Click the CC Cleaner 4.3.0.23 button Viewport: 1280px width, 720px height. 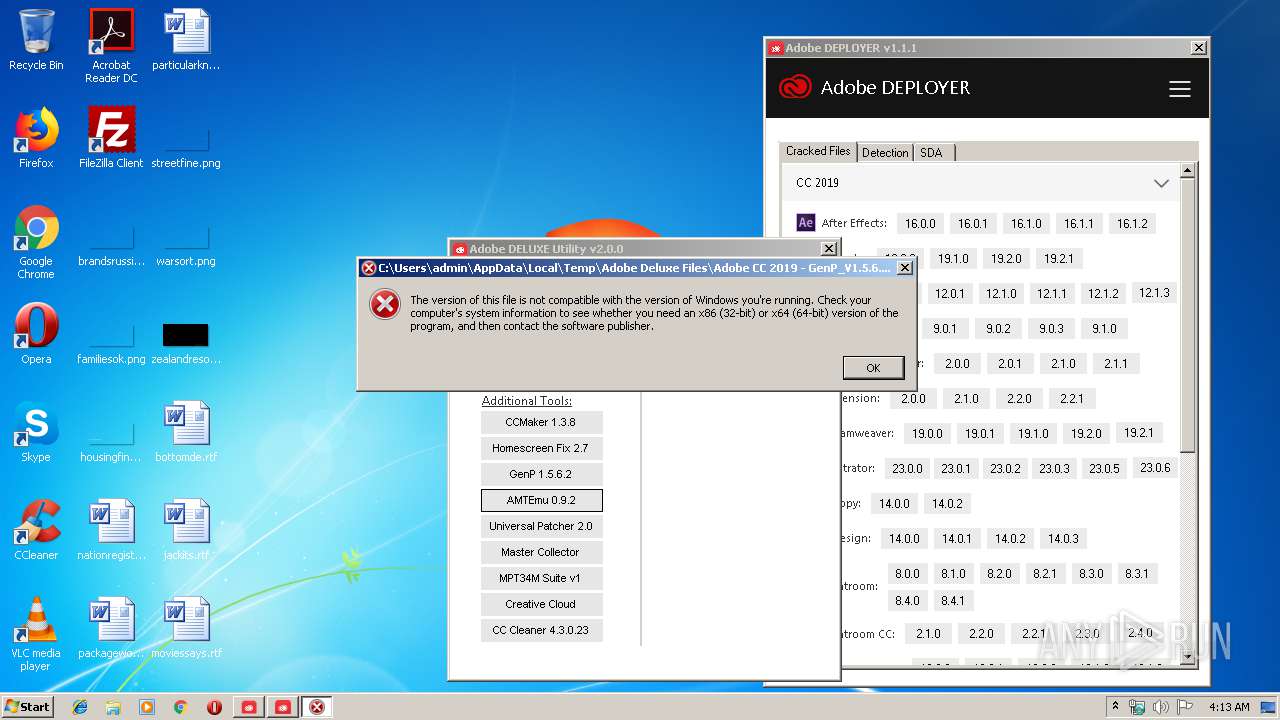[541, 630]
